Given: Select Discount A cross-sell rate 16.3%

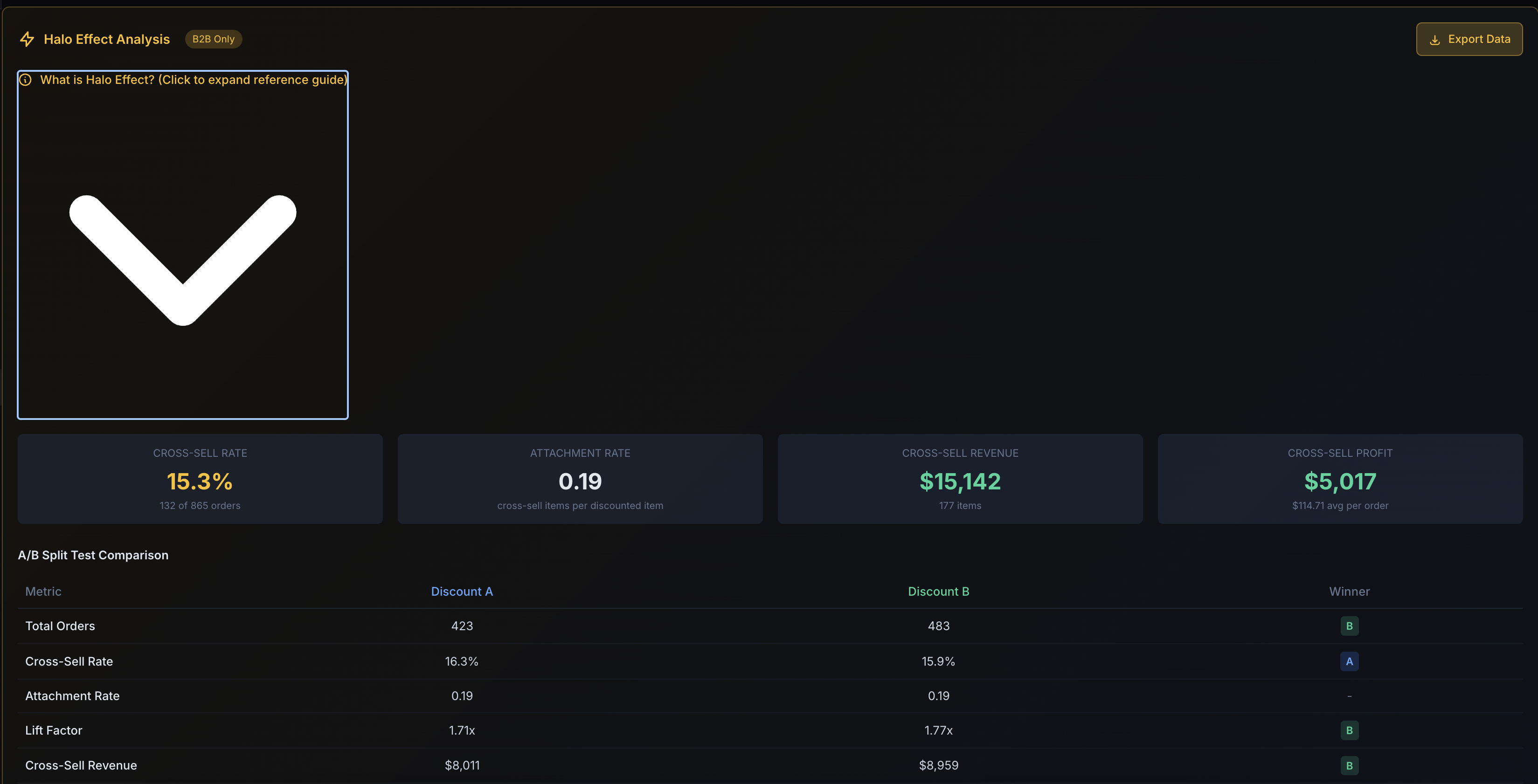Looking at the screenshot, I should coord(462,661).
